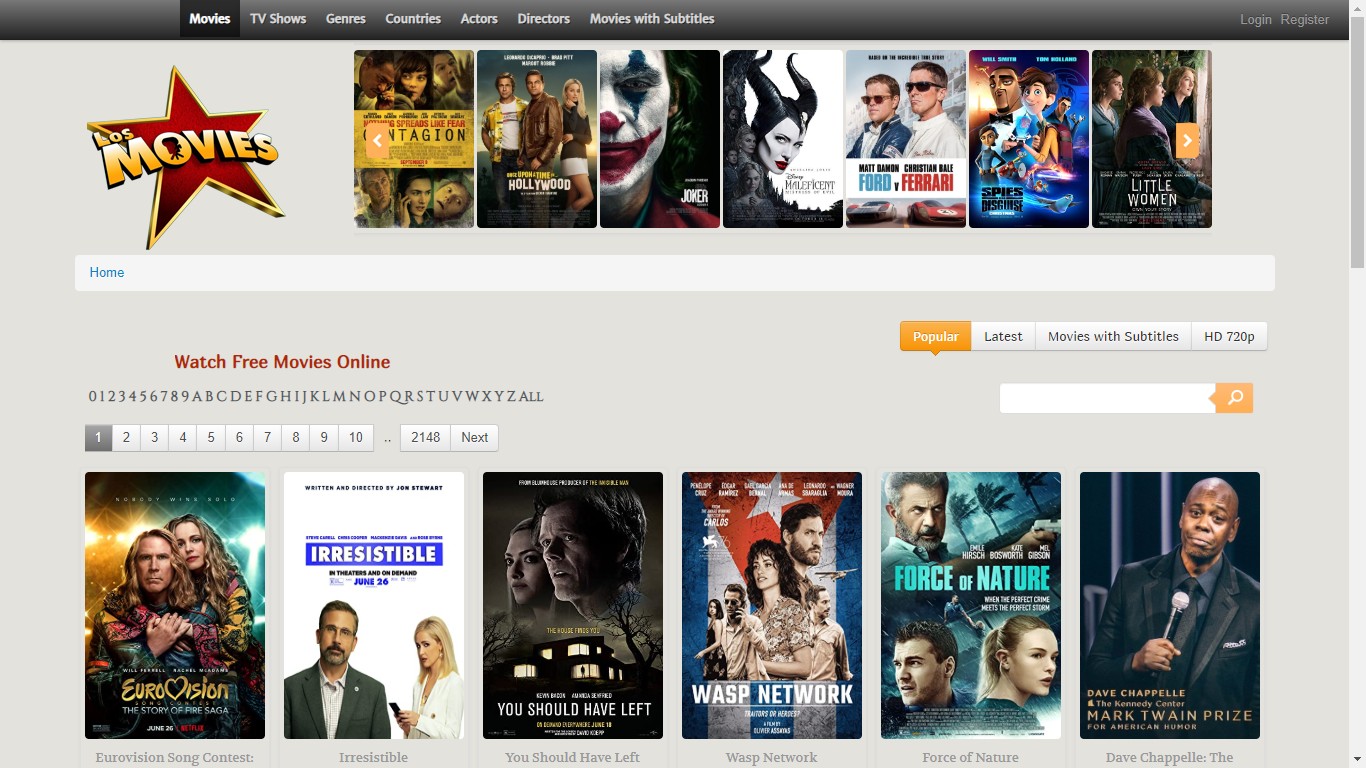Open the Countries menu item

tap(413, 19)
